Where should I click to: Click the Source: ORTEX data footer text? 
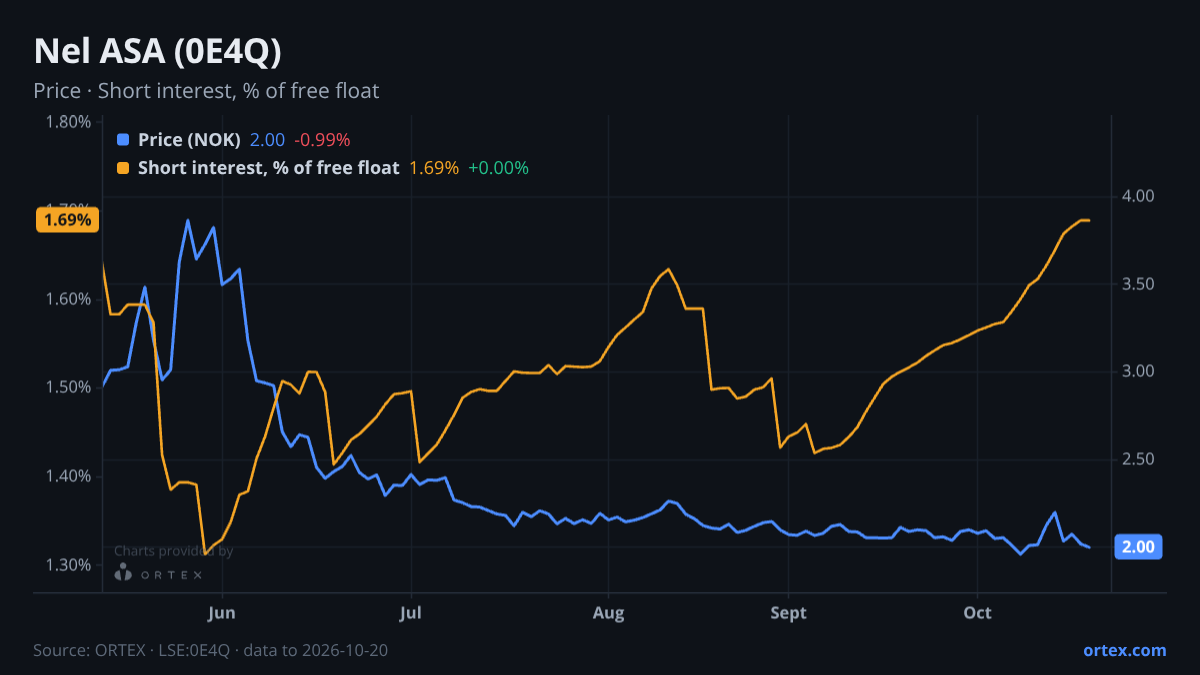[x=210, y=650]
